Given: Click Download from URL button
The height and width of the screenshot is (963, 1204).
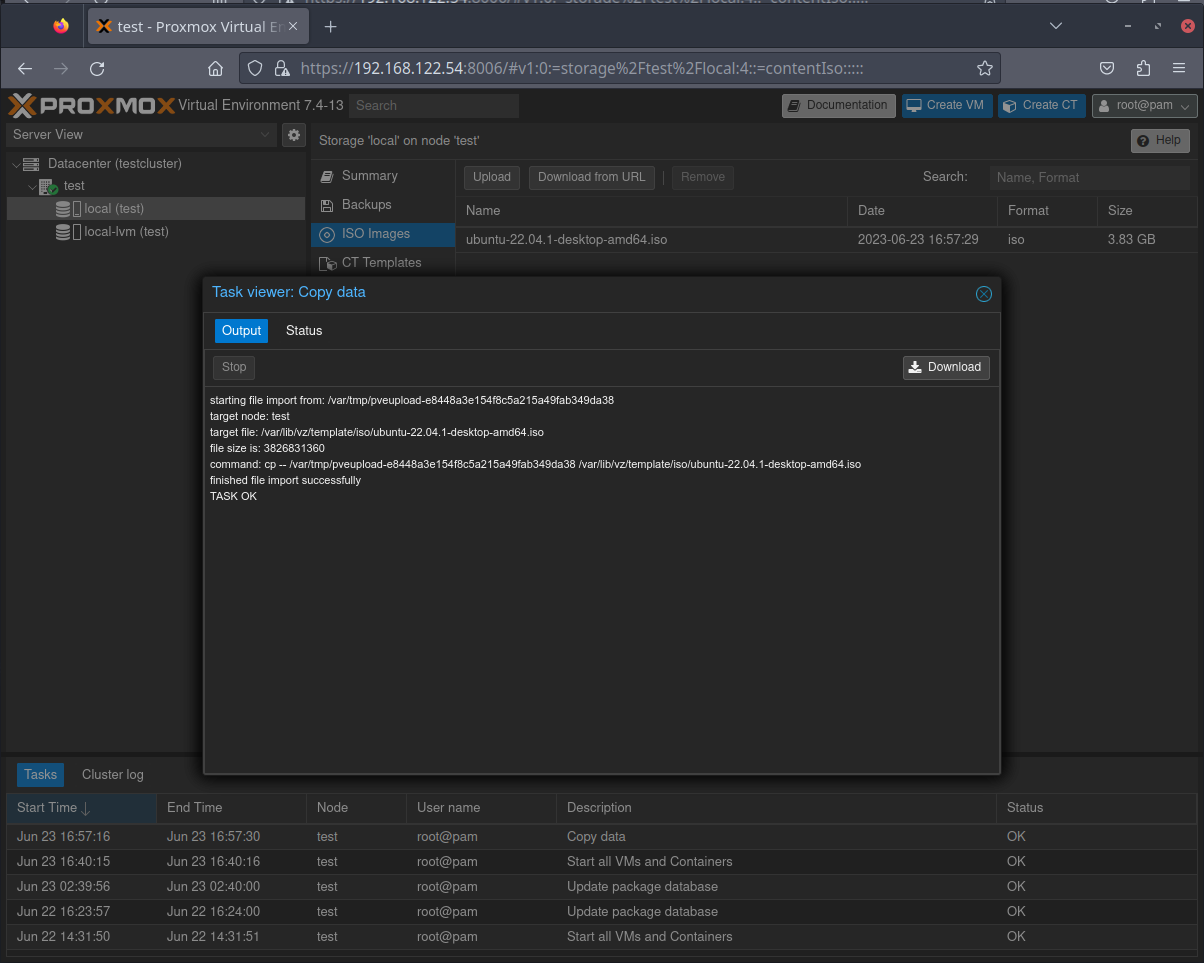Looking at the screenshot, I should click(592, 177).
